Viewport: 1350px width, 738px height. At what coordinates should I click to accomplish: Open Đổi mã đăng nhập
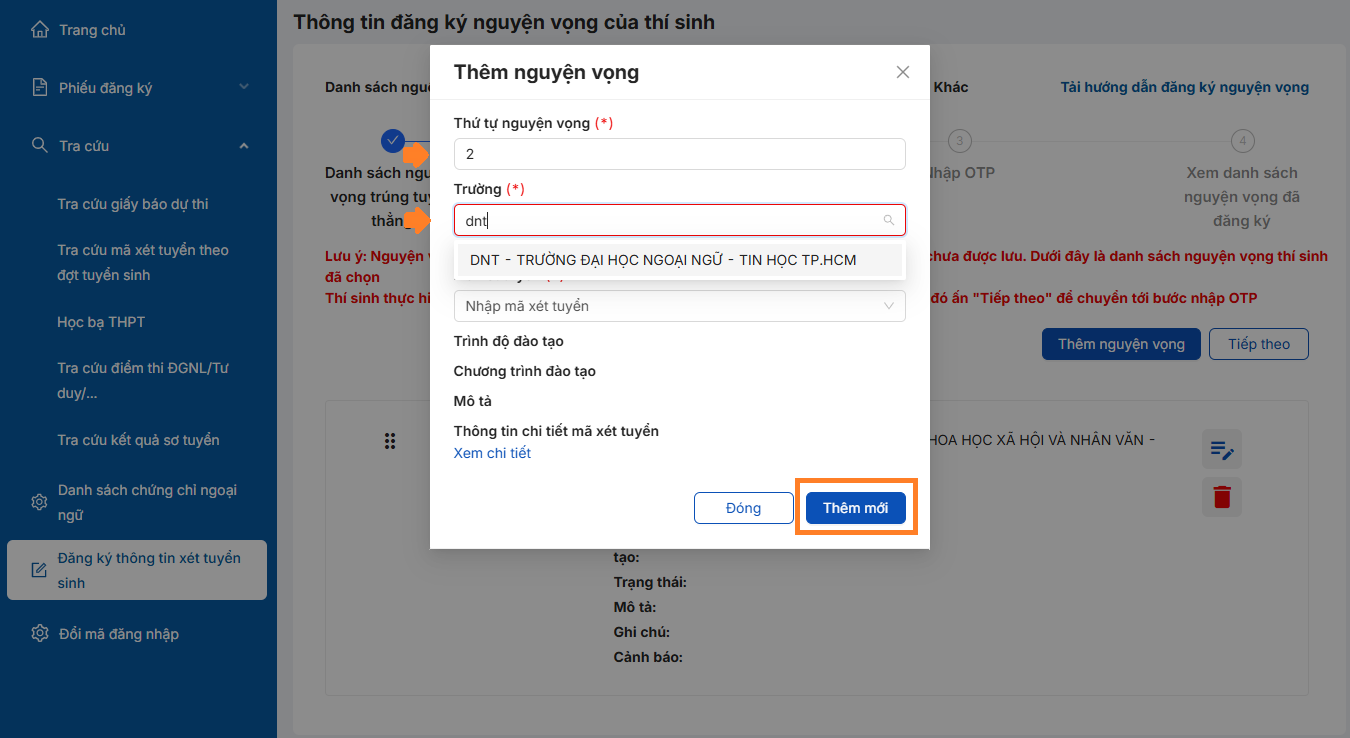click(119, 634)
